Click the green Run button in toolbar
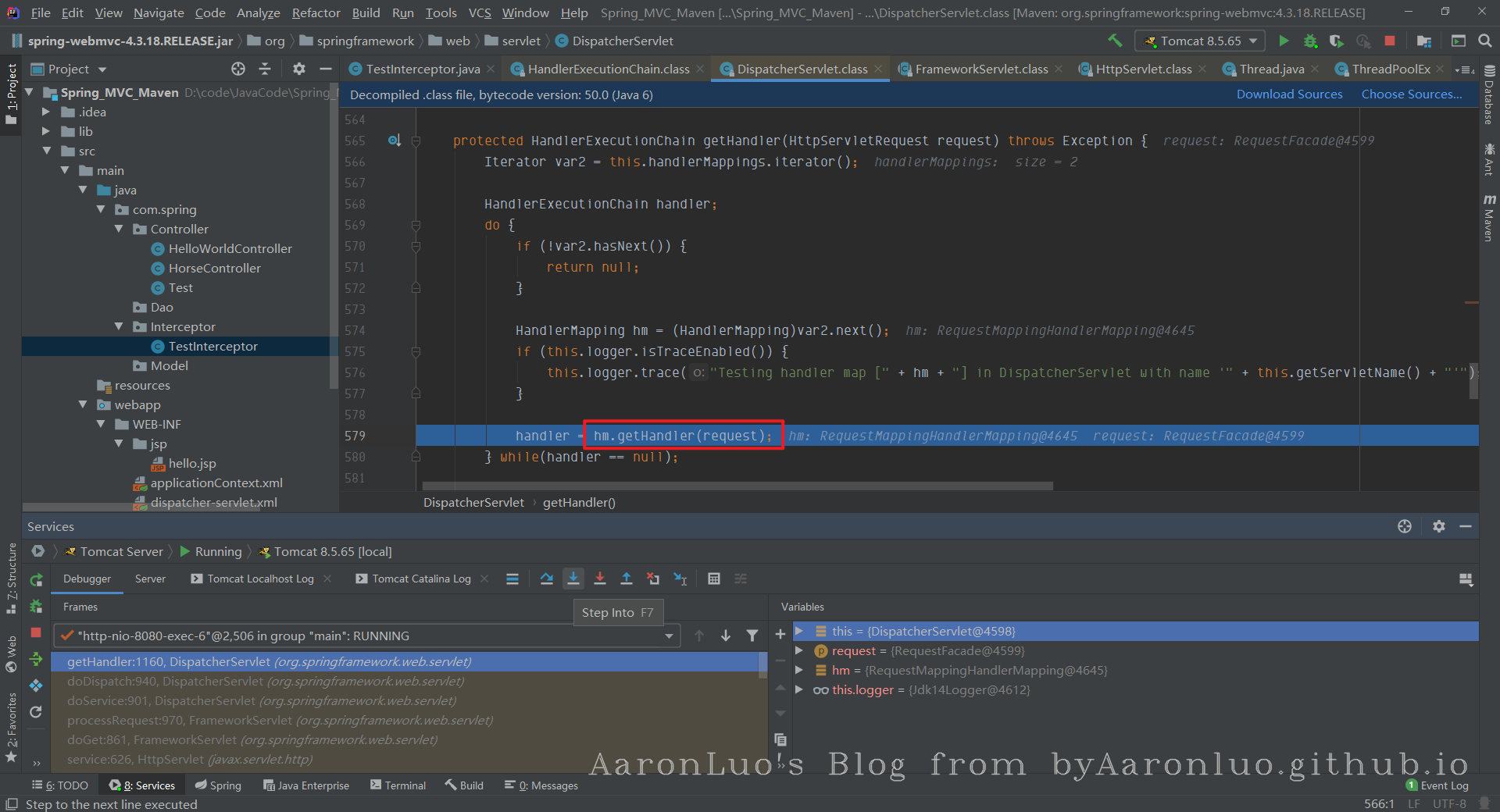The width and height of the screenshot is (1500, 812). [1284, 41]
